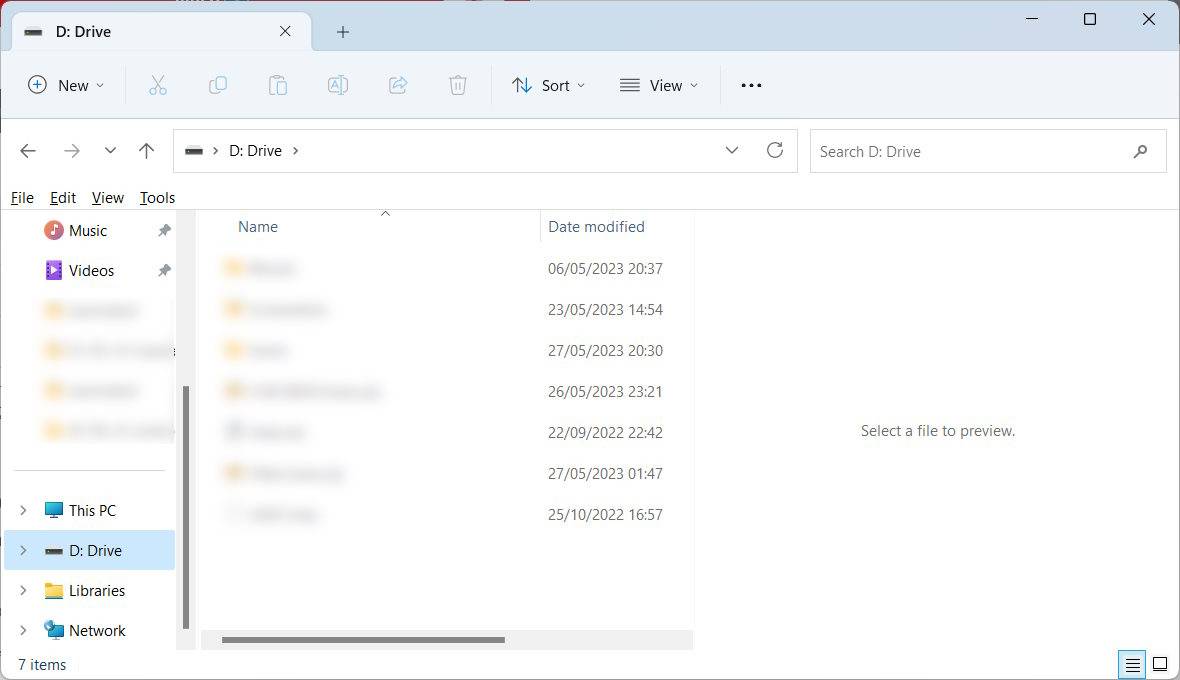Image resolution: width=1180 pixels, height=680 pixels.
Task: Refresh the D: Drive folder
Action: click(774, 151)
